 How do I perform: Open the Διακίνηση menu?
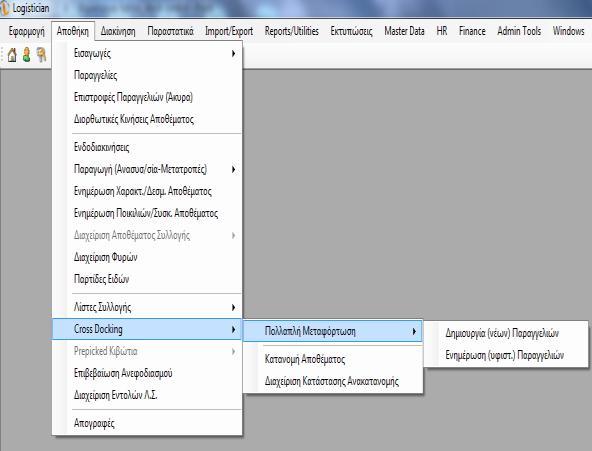(x=118, y=31)
